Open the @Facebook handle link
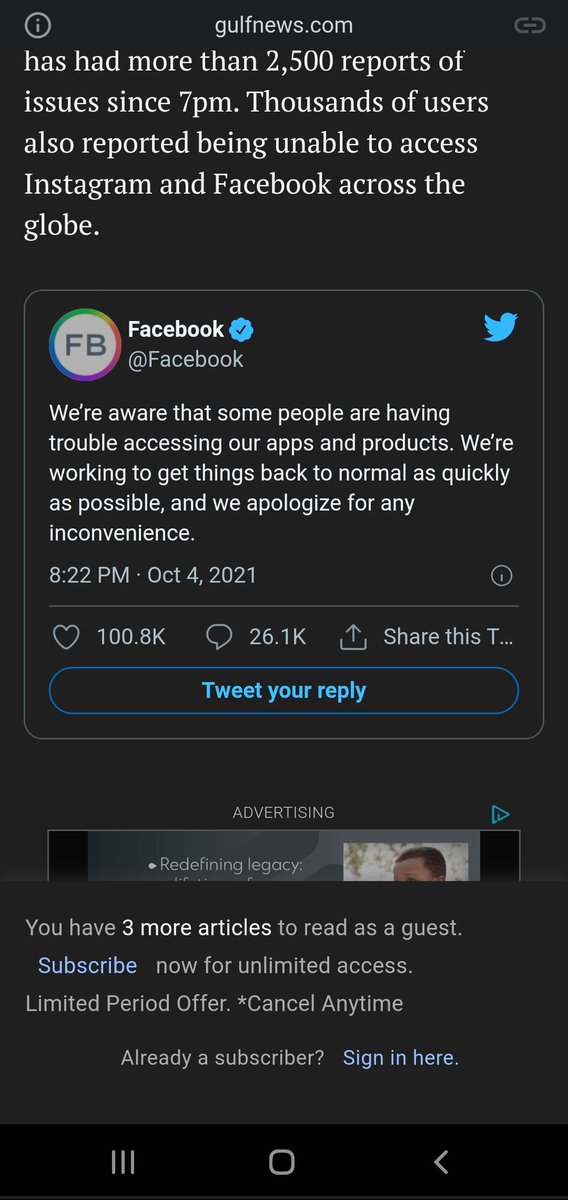Image resolution: width=568 pixels, height=1200 pixels. click(x=186, y=359)
